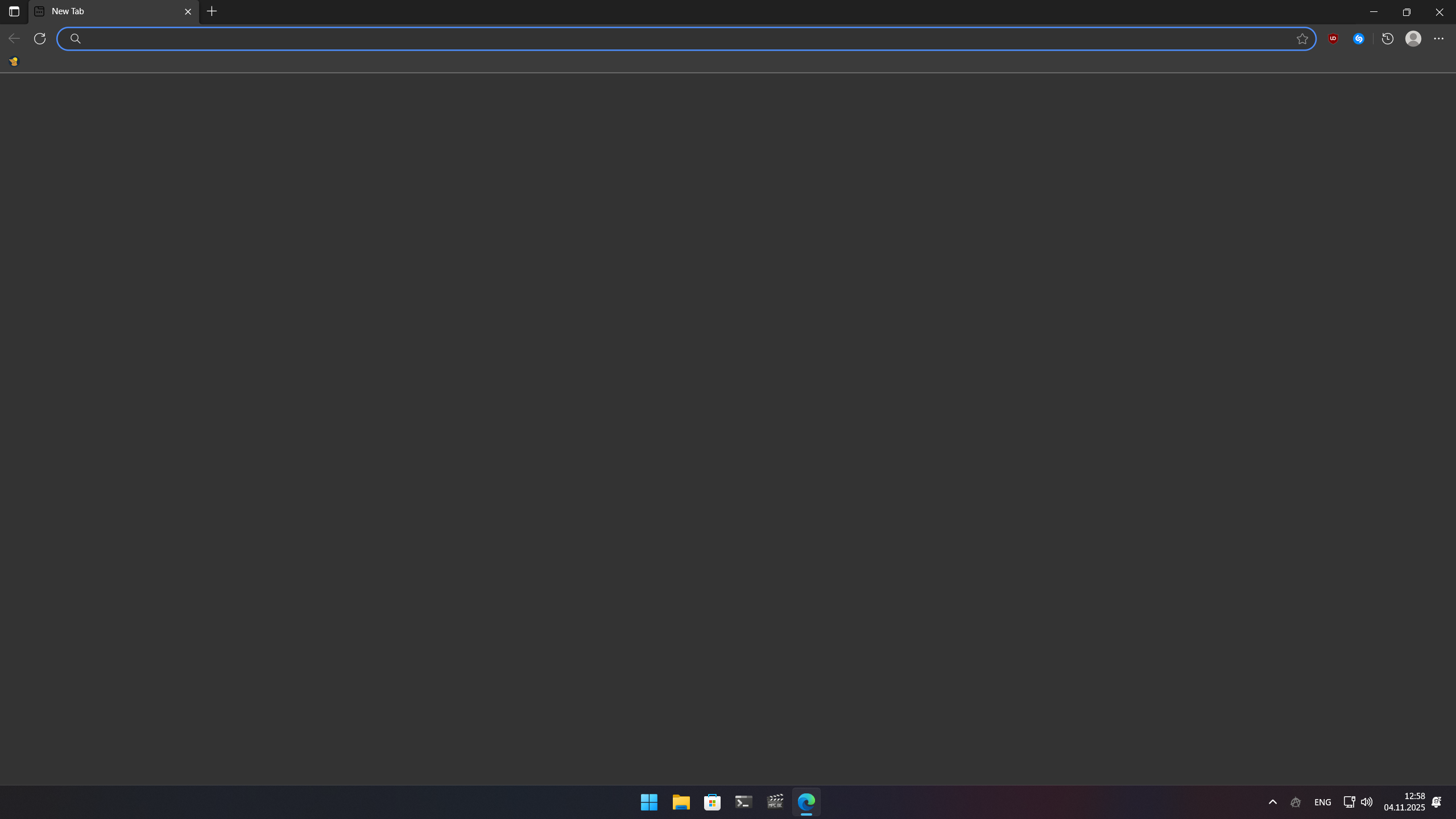This screenshot has width=1456, height=819.
Task: Add page to favorites with star icon
Action: (1302, 39)
